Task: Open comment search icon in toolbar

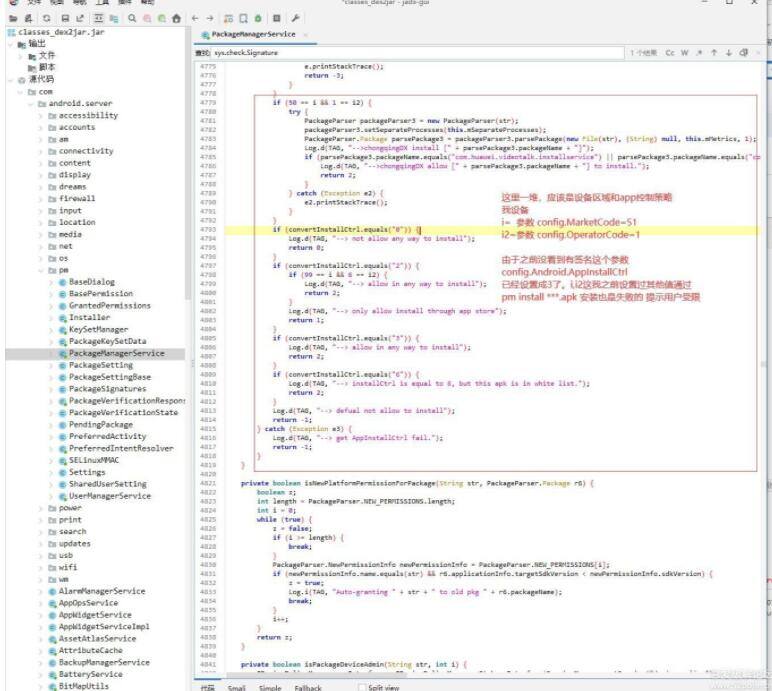Action: point(161,19)
